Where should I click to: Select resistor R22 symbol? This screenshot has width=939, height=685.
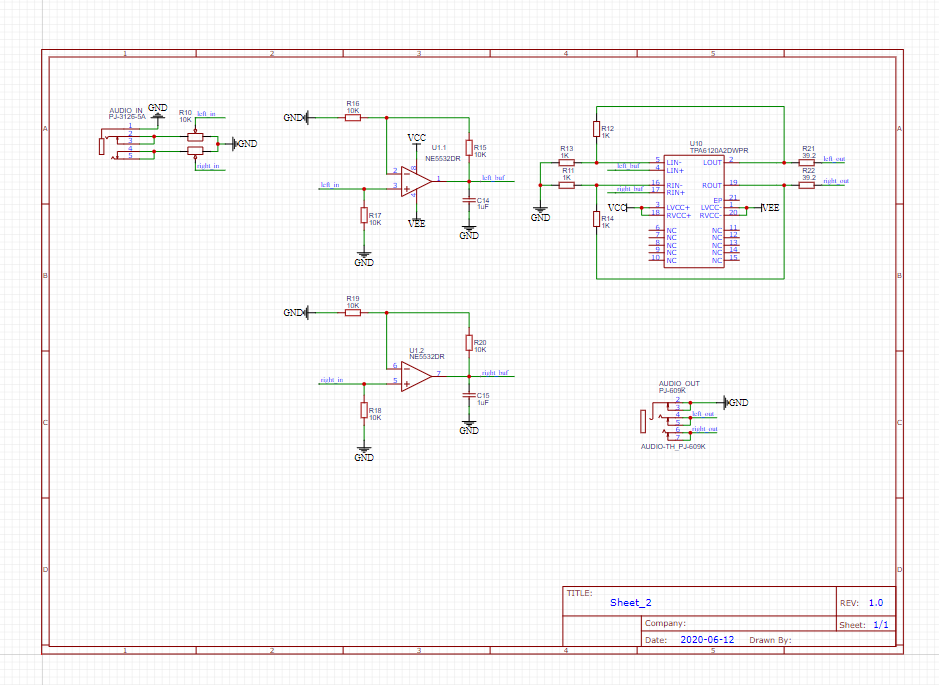807,185
